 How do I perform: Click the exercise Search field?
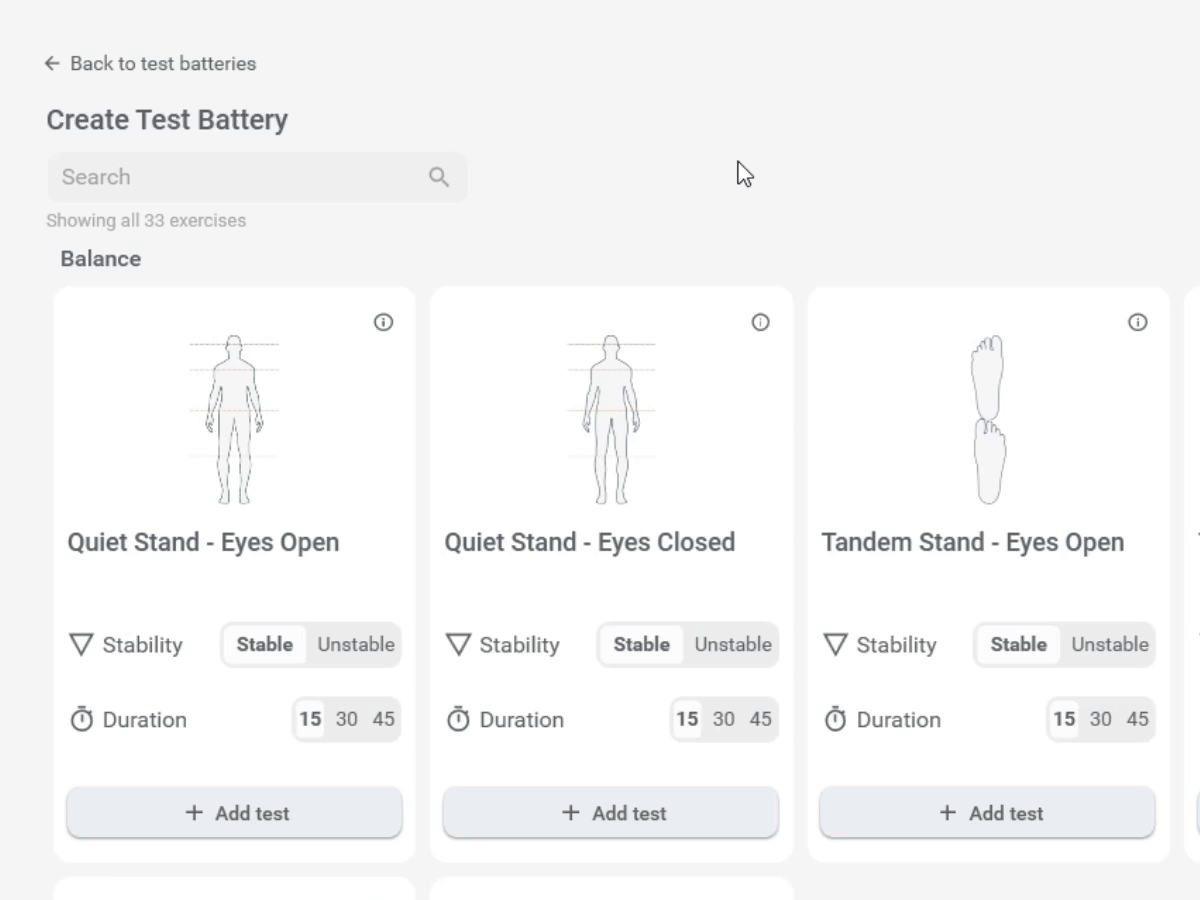(257, 177)
